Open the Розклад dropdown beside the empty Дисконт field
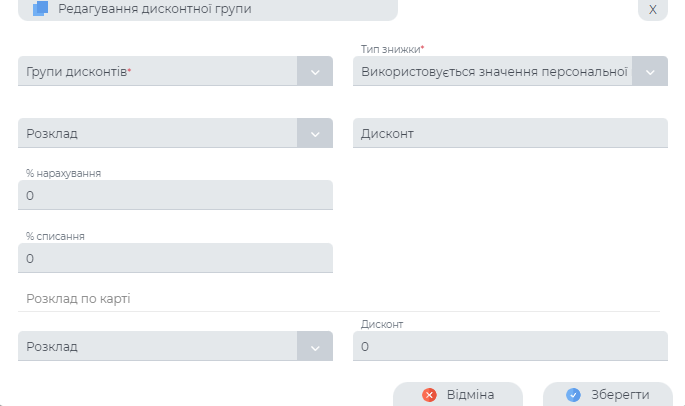The height and width of the screenshot is (406, 685). tap(158, 134)
